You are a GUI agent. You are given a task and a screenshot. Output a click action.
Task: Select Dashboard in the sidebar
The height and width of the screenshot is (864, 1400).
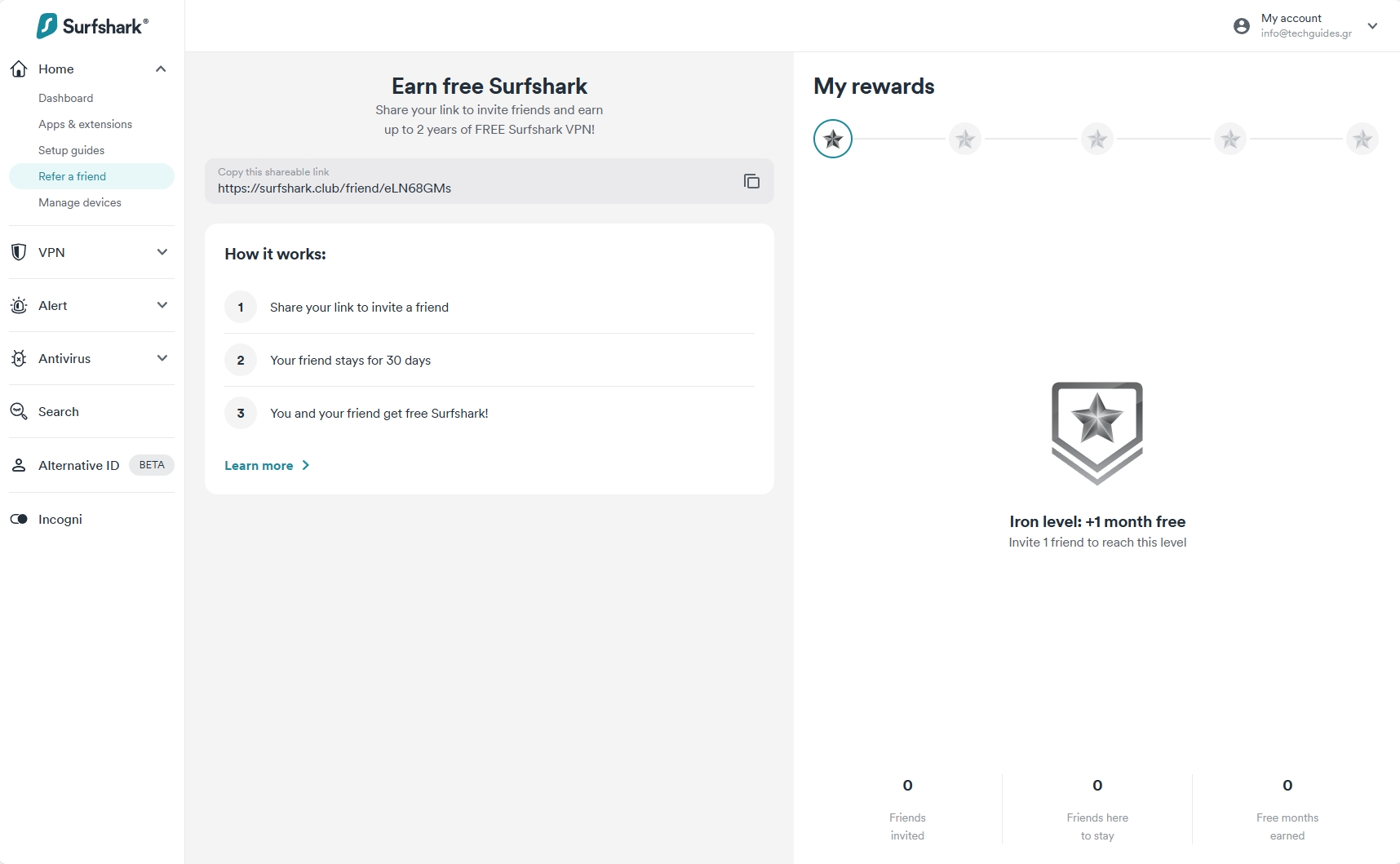[66, 98]
